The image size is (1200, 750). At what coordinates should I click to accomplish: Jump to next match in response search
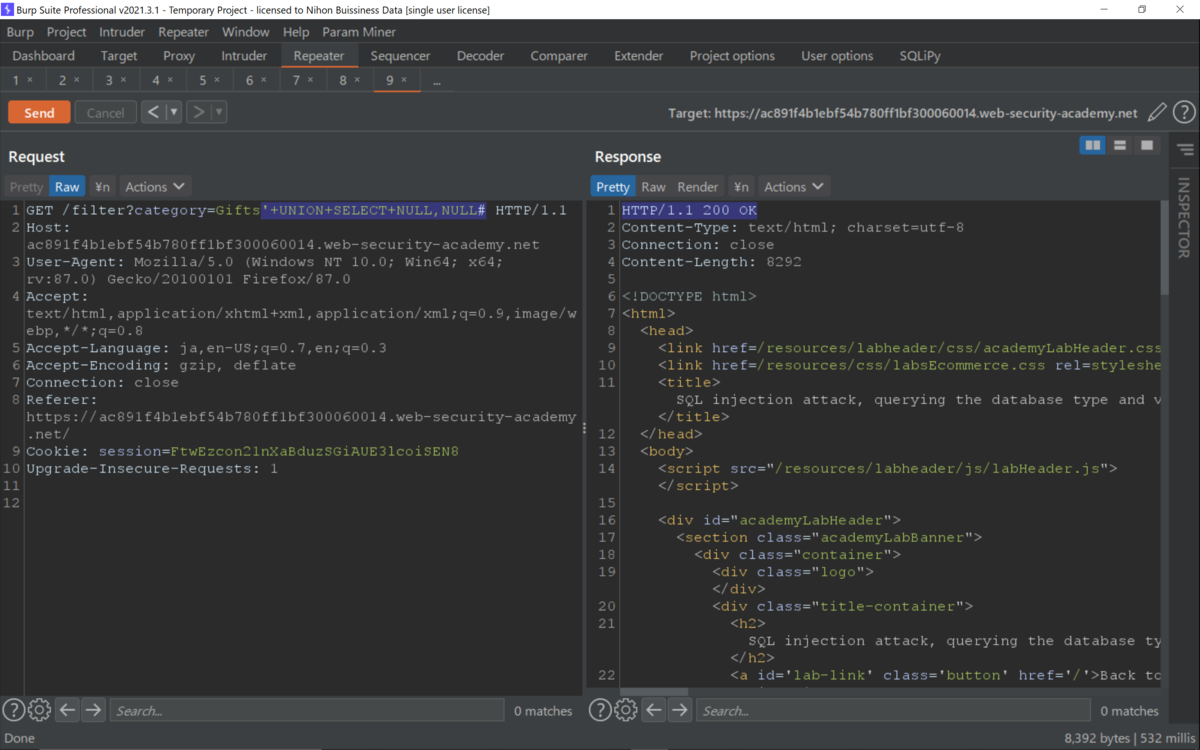click(680, 710)
